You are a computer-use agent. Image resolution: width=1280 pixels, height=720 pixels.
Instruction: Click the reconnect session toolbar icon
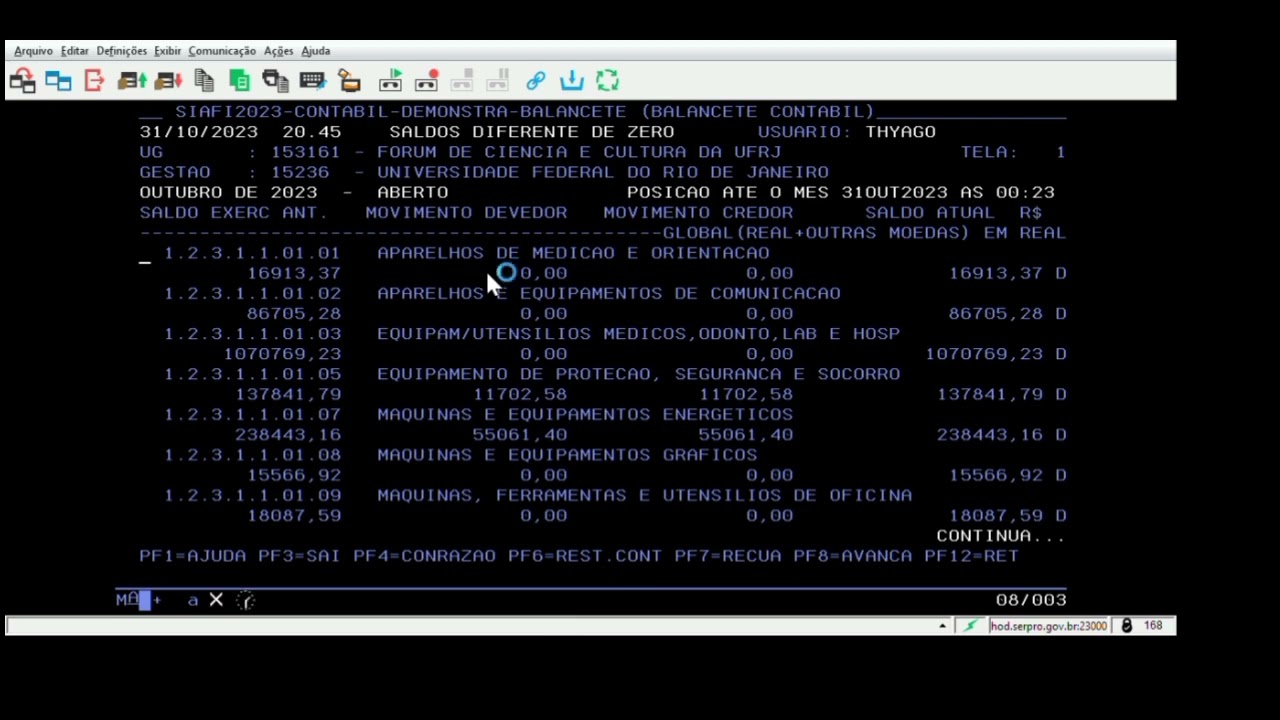pyautogui.click(x=23, y=81)
